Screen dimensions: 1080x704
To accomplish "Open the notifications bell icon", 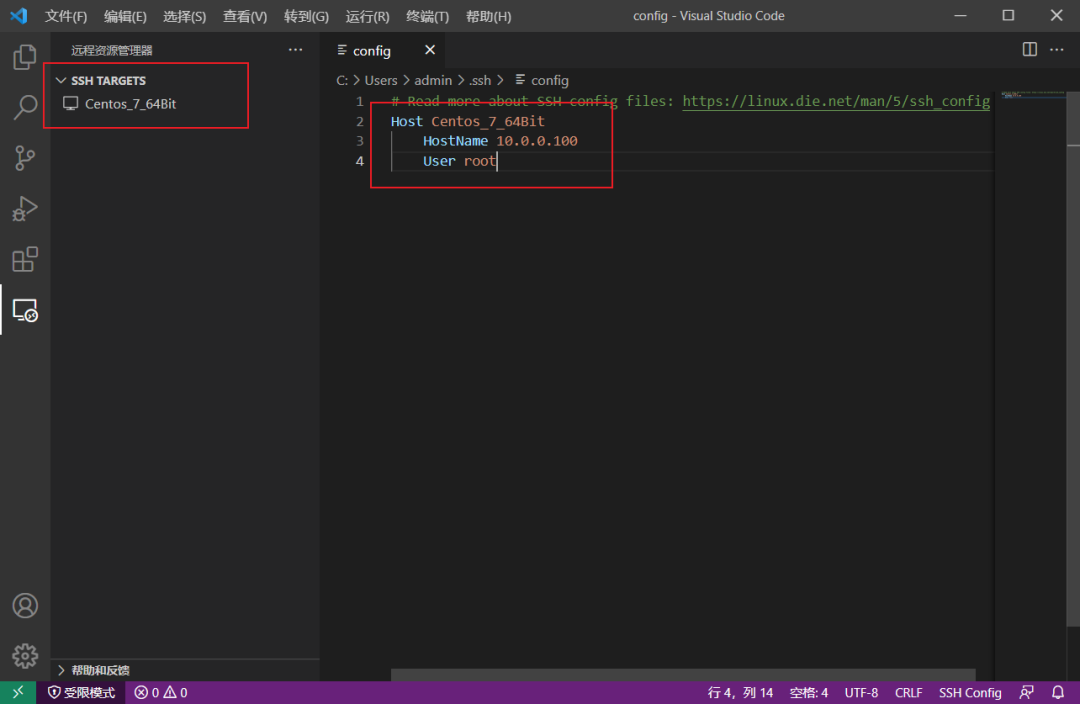I will pyautogui.click(x=1058, y=692).
